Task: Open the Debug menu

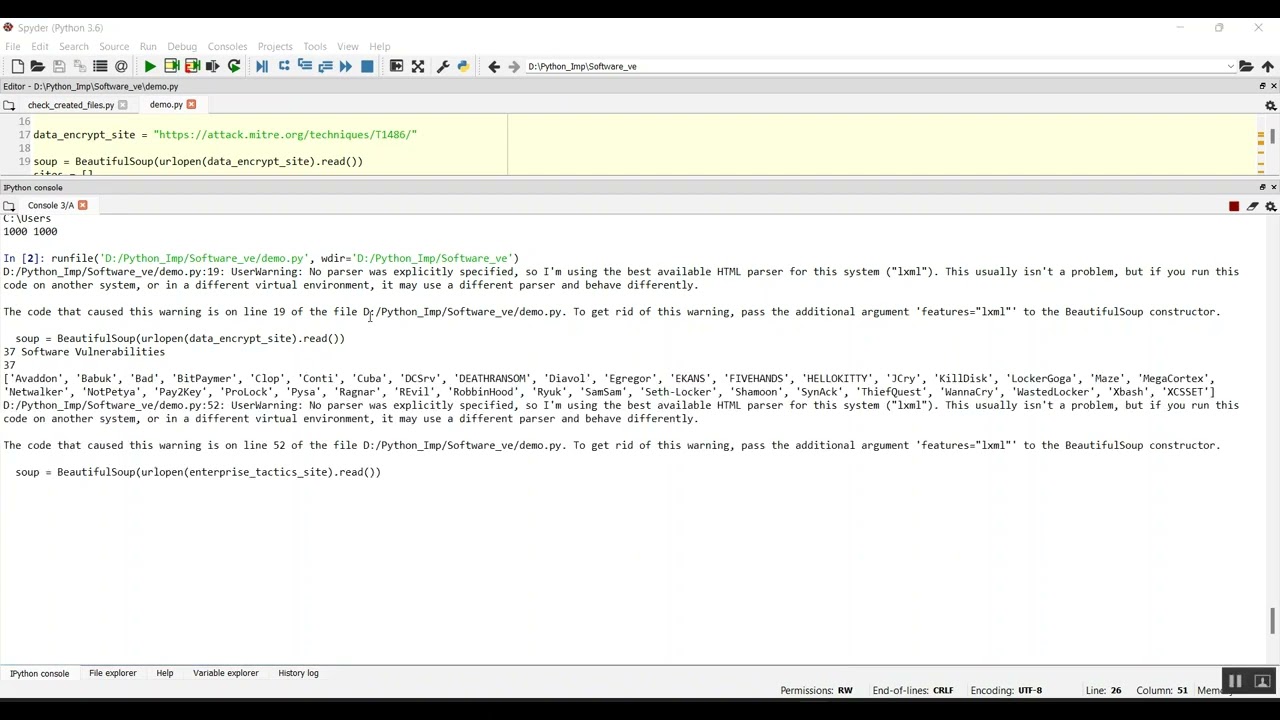Action: coord(182,46)
